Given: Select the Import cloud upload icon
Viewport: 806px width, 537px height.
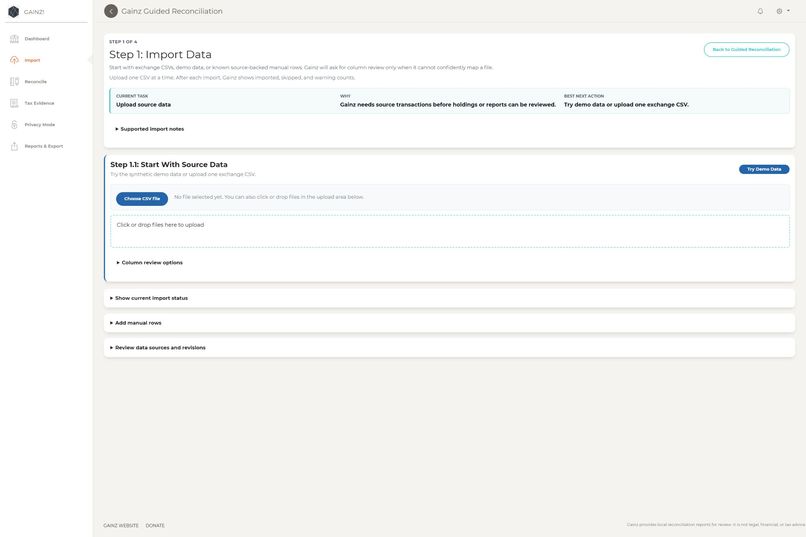Looking at the screenshot, I should 14,60.
